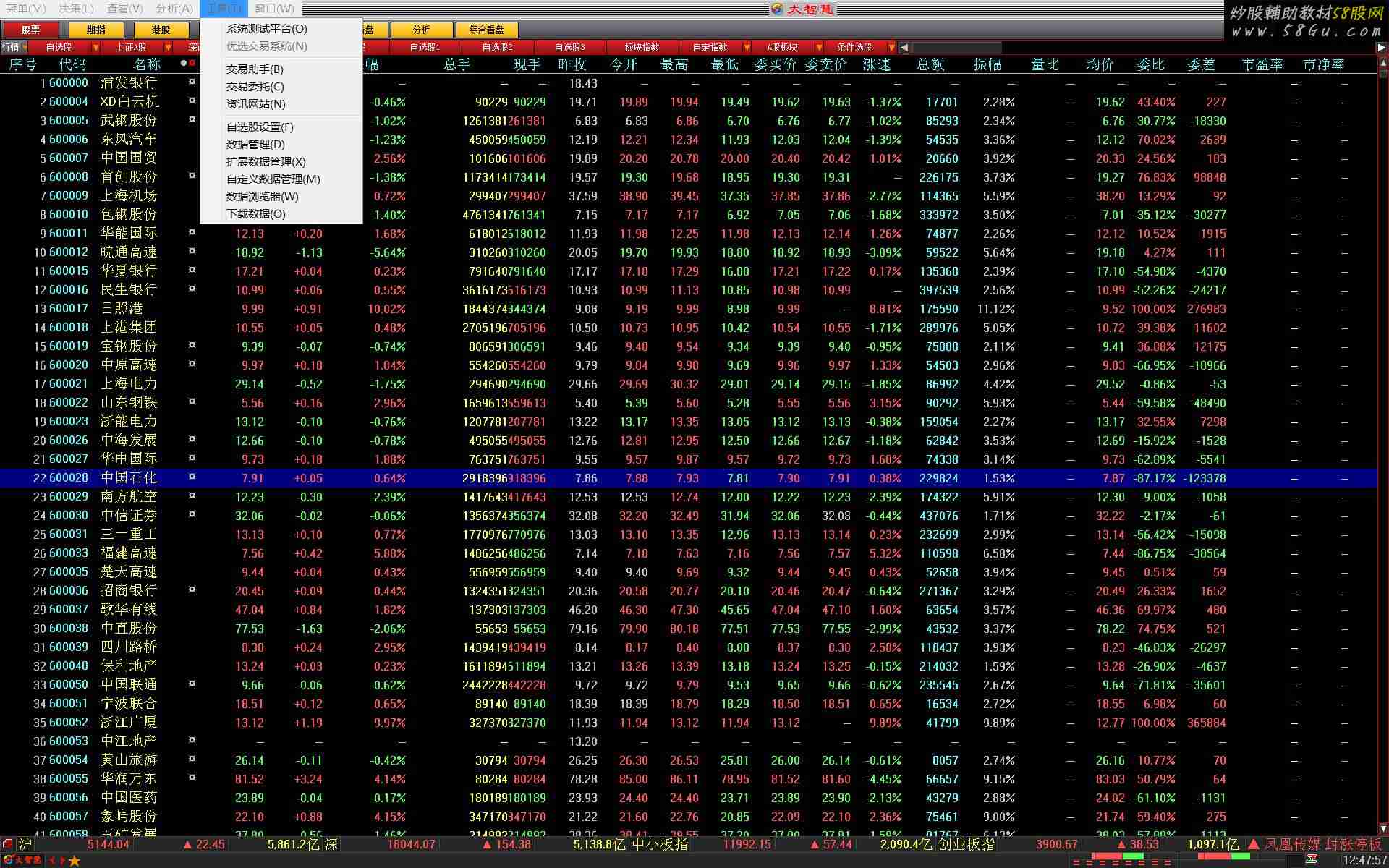The image size is (1389, 868).
Task: Click the orange star icon in bottom bar
Action: [74, 861]
